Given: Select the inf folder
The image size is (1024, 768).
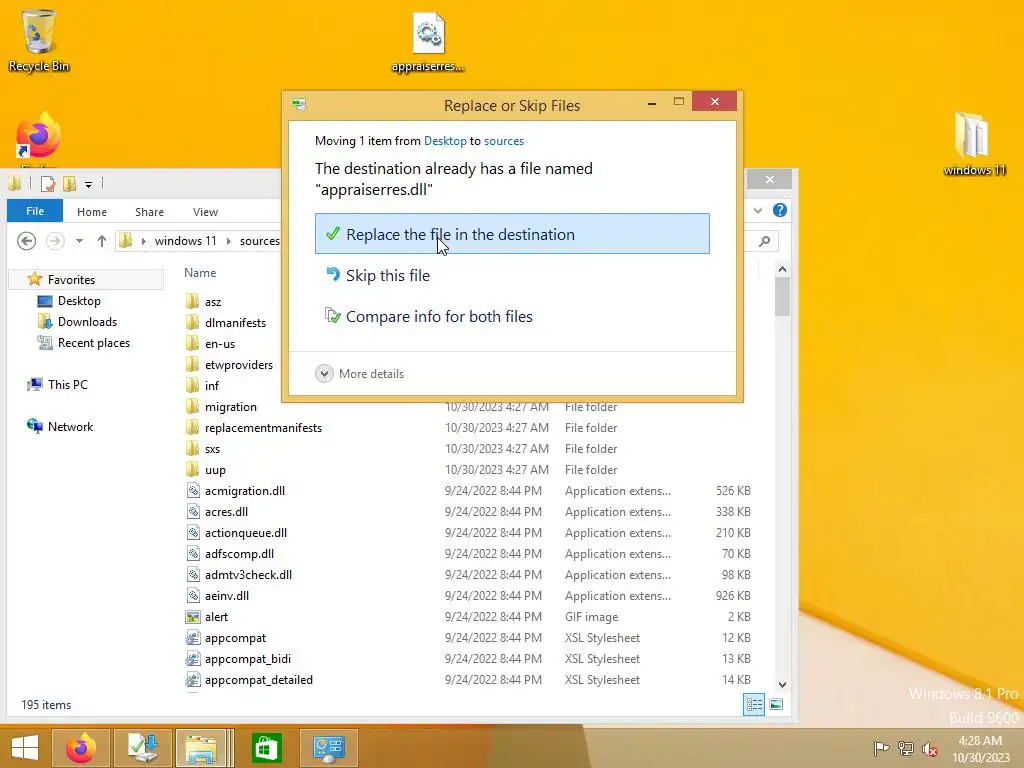Looking at the screenshot, I should 212,385.
